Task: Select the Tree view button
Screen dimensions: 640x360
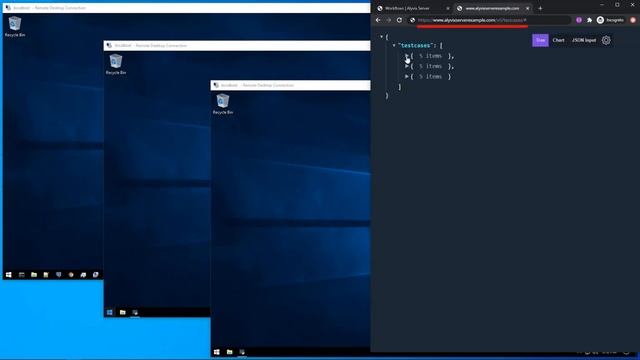Action: pyautogui.click(x=540, y=40)
